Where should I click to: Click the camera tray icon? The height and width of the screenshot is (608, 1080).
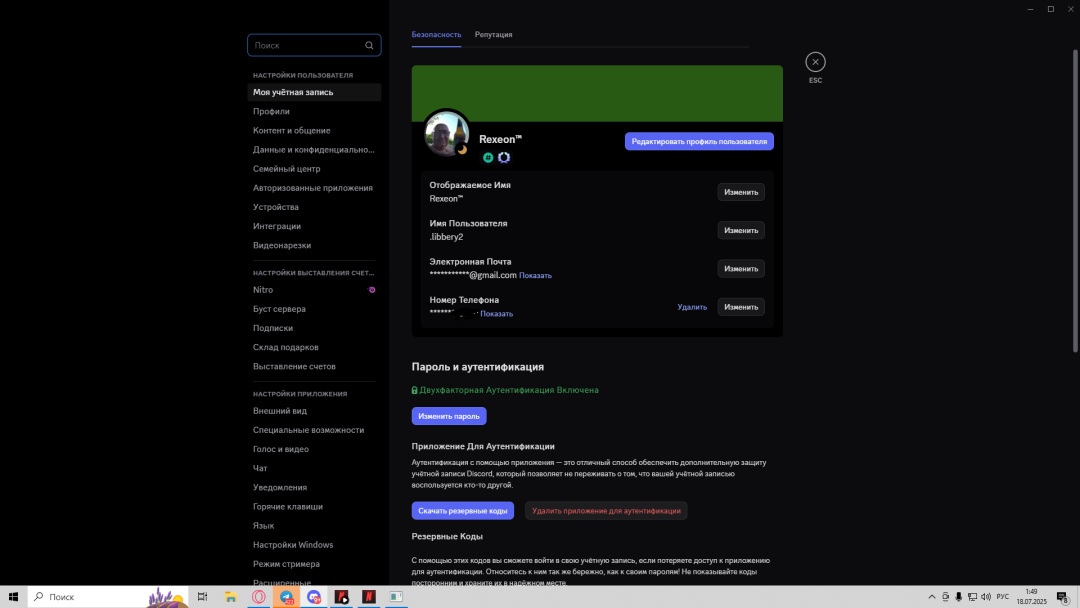pos(946,597)
